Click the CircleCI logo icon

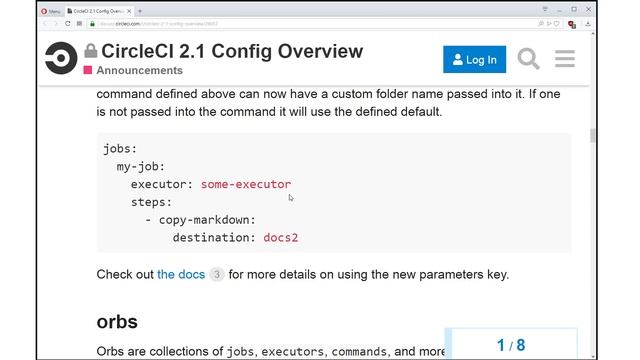(61, 58)
